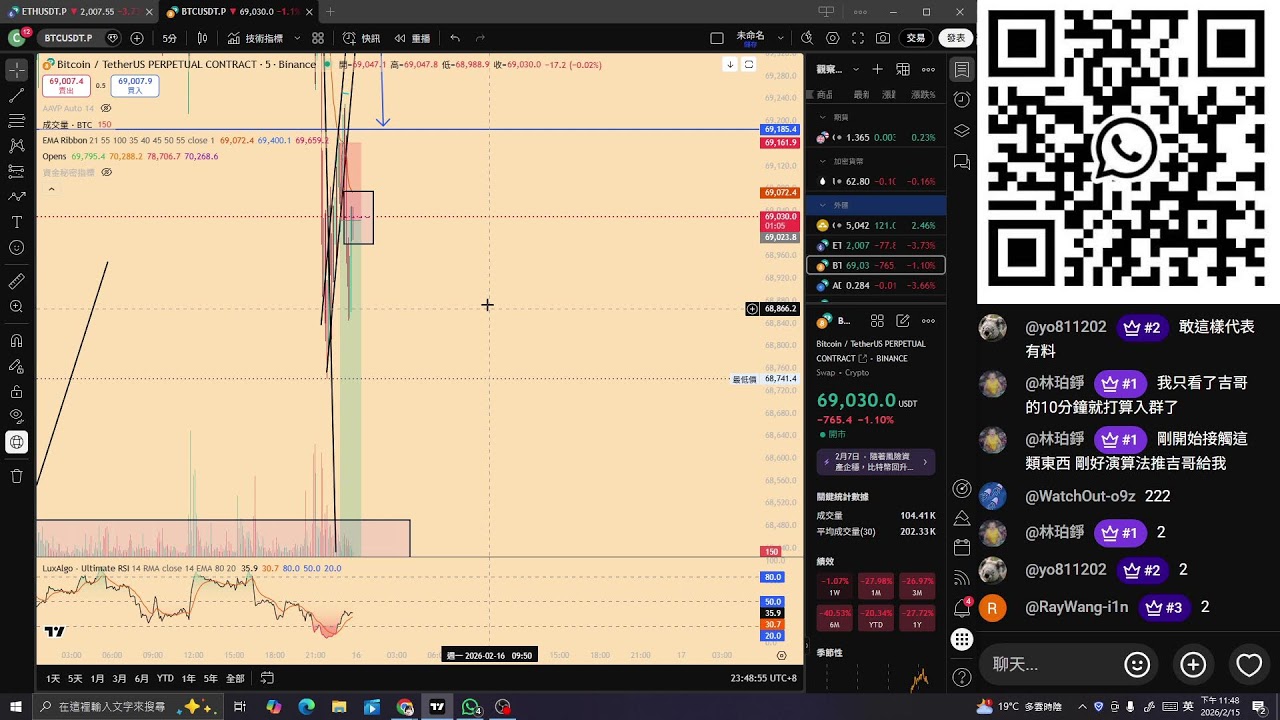The image size is (1280, 720).
Task: Click the 69,007.9 買入 buy button
Action: coord(135,85)
